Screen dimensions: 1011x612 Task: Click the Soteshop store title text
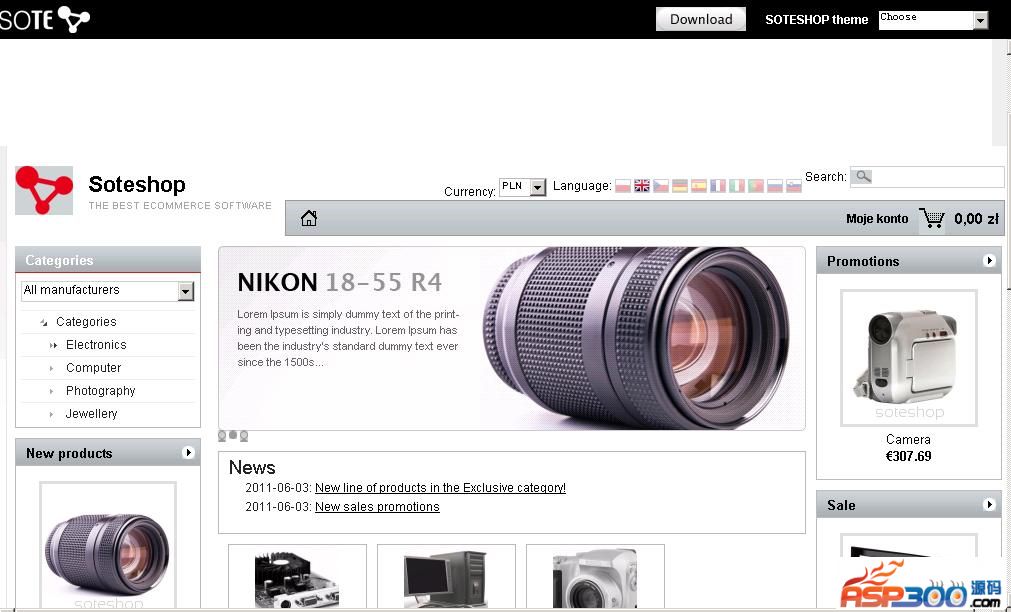137,184
